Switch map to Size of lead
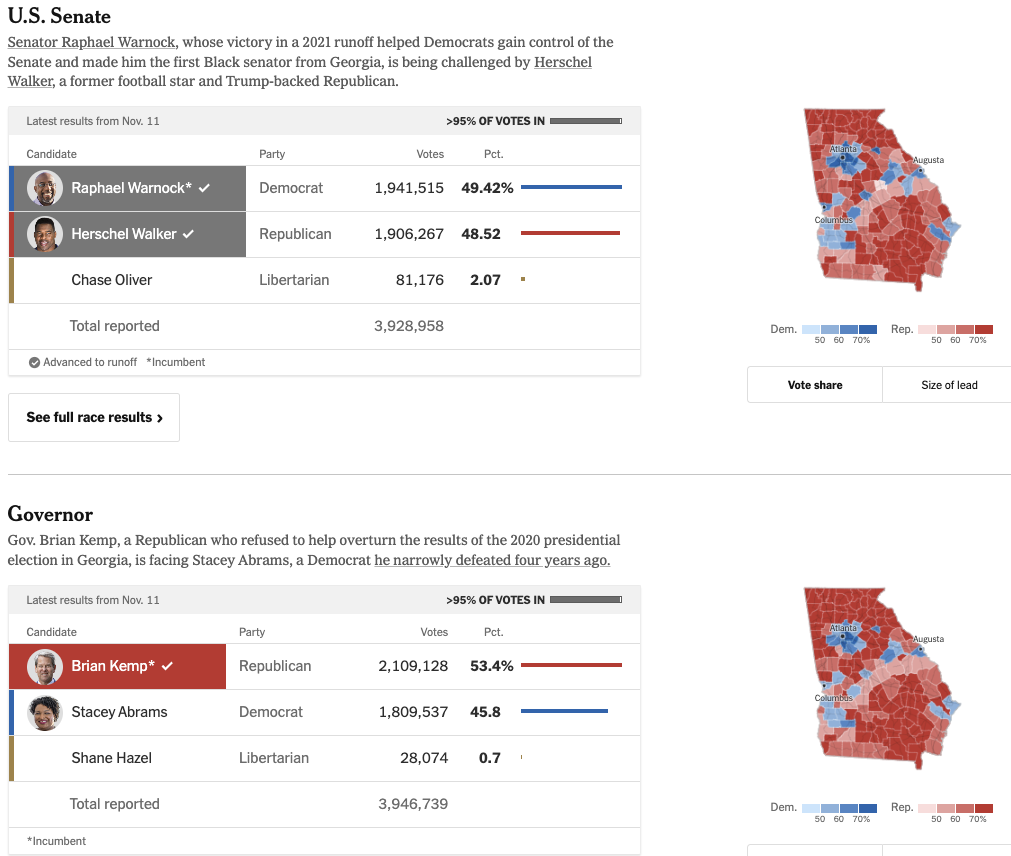Screen dimensions: 1011x856 coord(949,385)
